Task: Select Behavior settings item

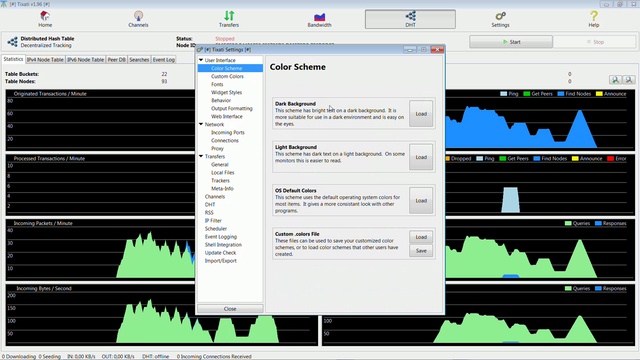Action: coord(221,100)
